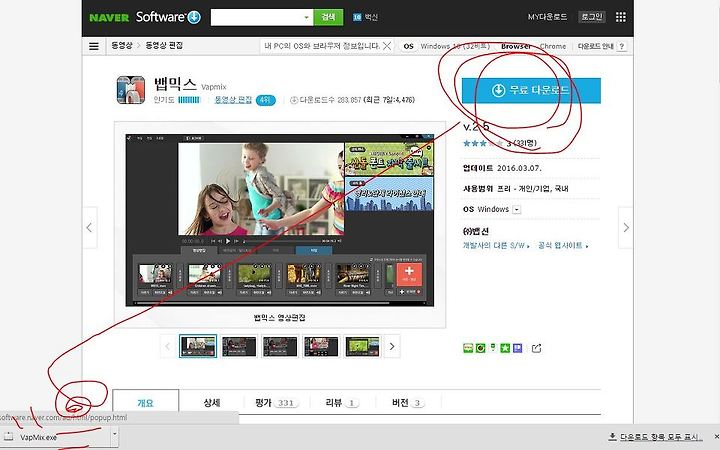Image resolution: width=720 pixels, height=450 pixels.
Task: Open 개발사의 다른 S/W link
Action: point(496,246)
